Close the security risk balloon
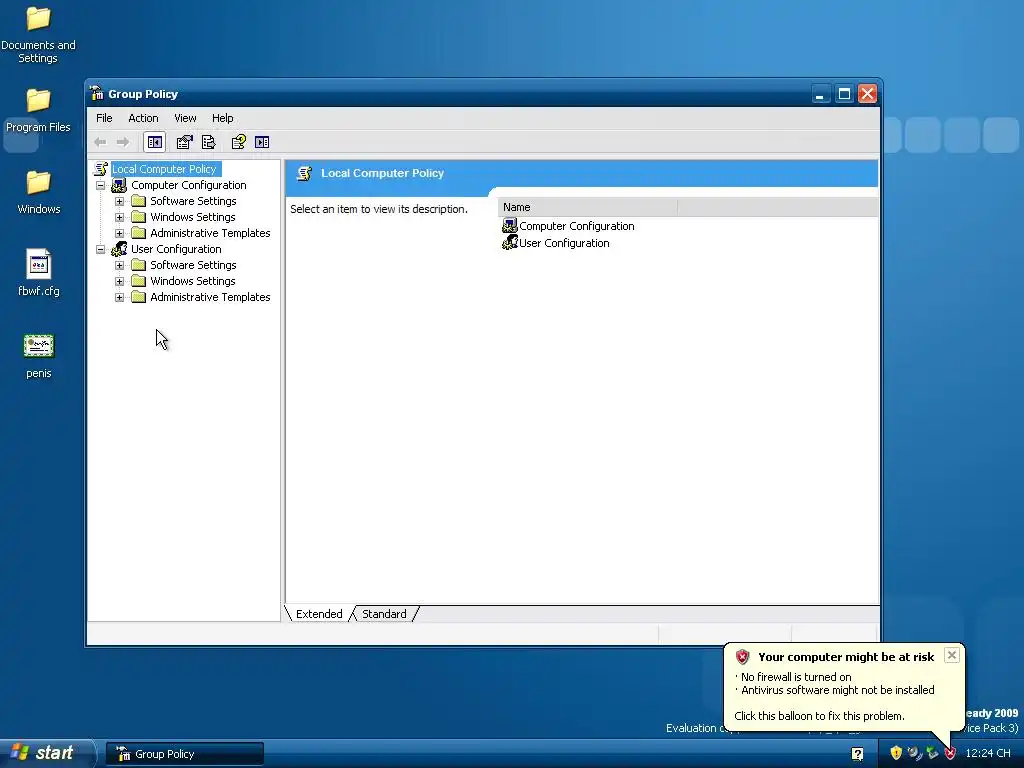The height and width of the screenshot is (768, 1024). 952,655
